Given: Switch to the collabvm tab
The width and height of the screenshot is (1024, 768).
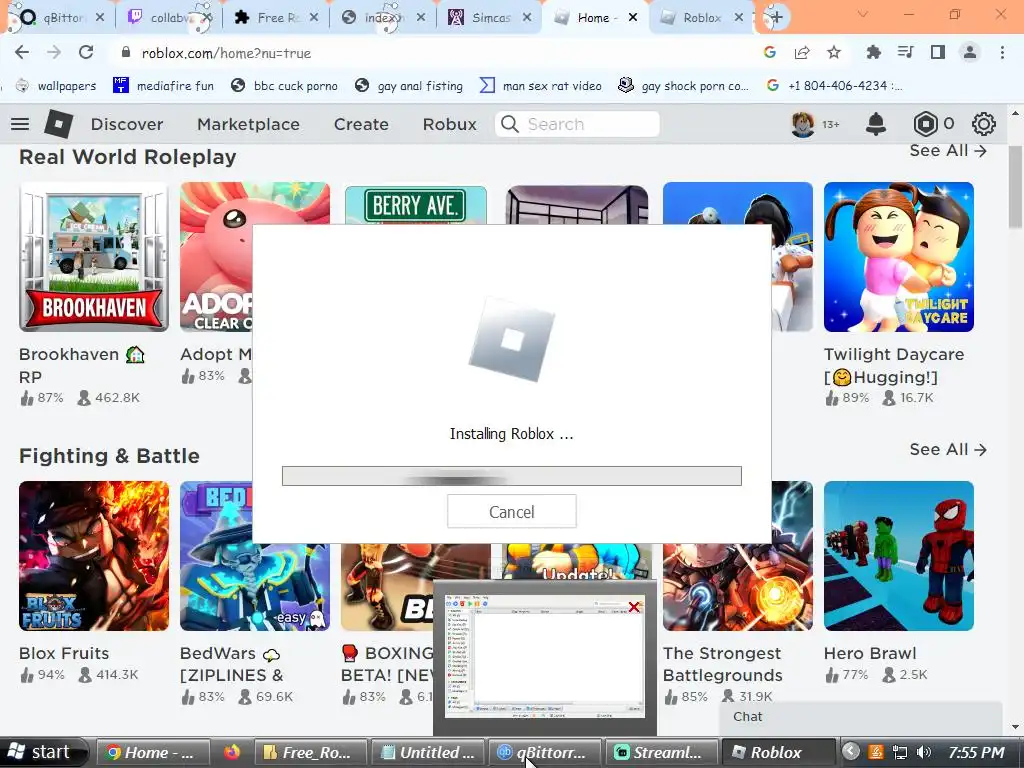Looking at the screenshot, I should [x=168, y=18].
